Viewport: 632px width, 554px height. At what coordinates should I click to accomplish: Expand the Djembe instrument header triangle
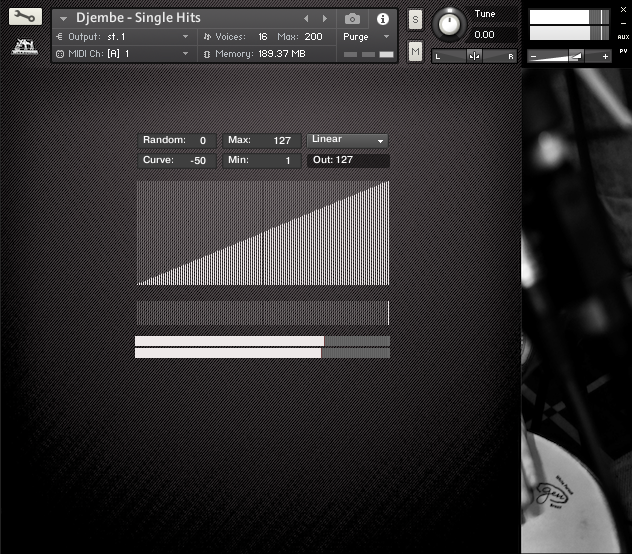[63, 19]
